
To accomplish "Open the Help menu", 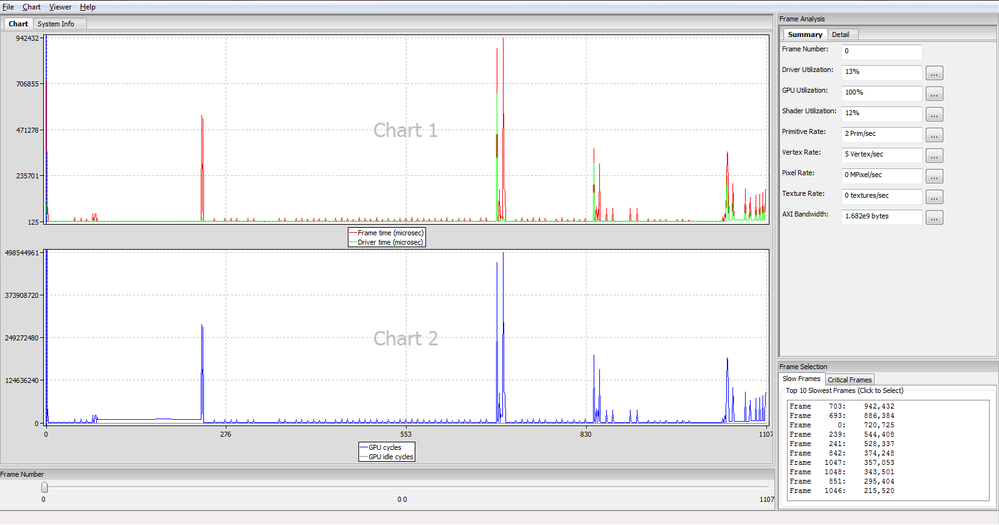I will [87, 7].
